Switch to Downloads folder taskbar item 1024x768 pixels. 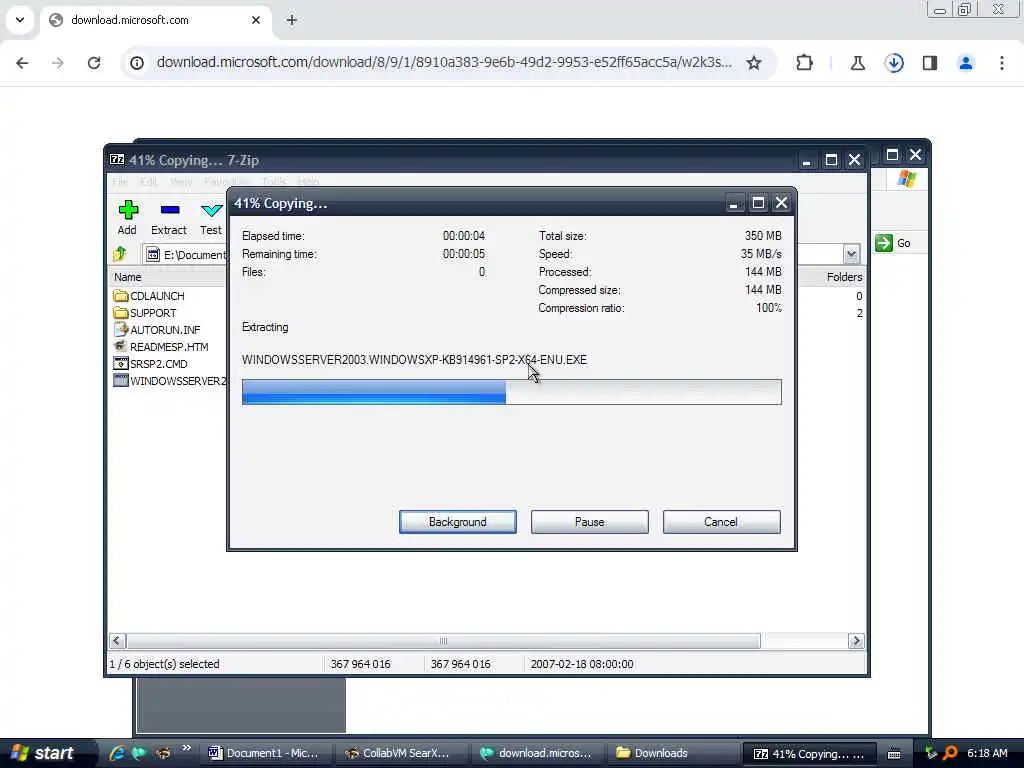(x=673, y=753)
